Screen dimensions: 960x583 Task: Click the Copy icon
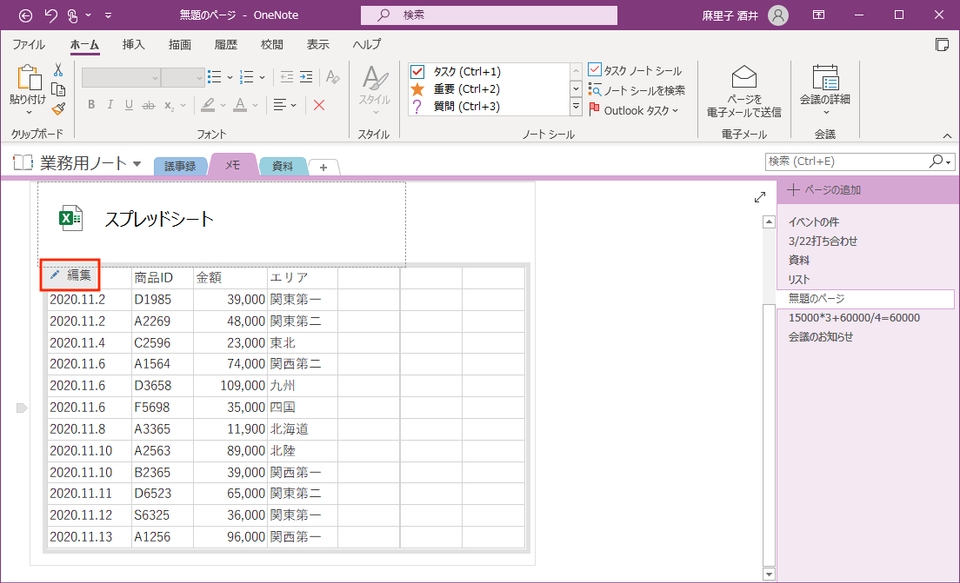(59, 89)
